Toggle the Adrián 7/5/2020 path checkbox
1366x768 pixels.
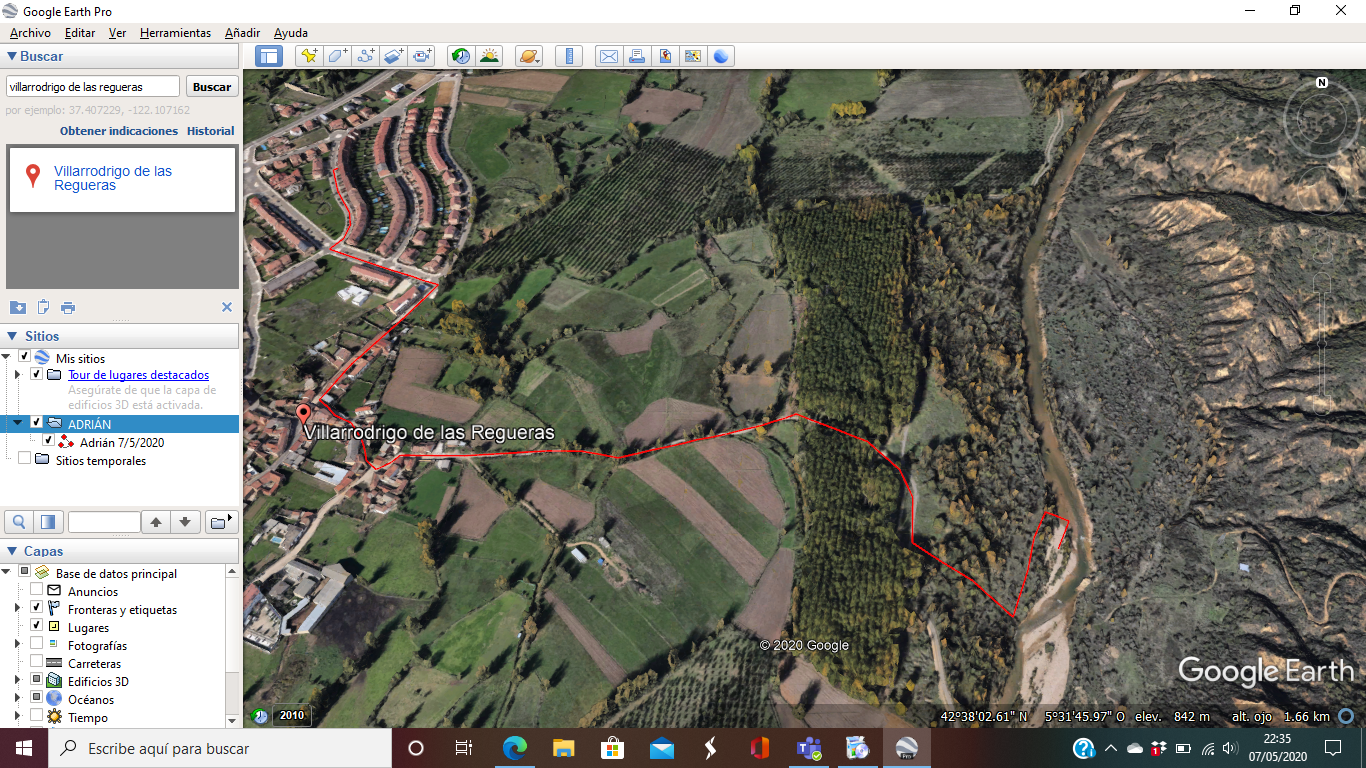[x=48, y=440]
